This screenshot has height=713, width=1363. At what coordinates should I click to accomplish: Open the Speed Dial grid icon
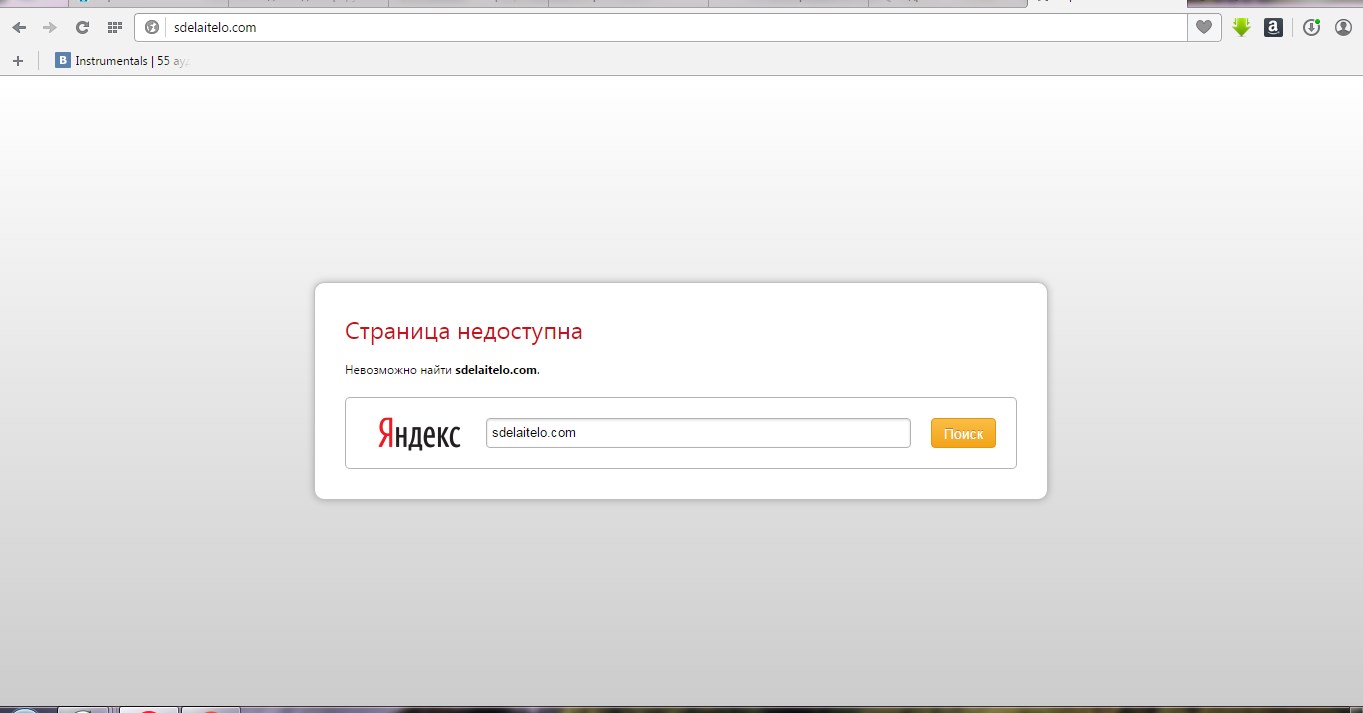pos(114,28)
